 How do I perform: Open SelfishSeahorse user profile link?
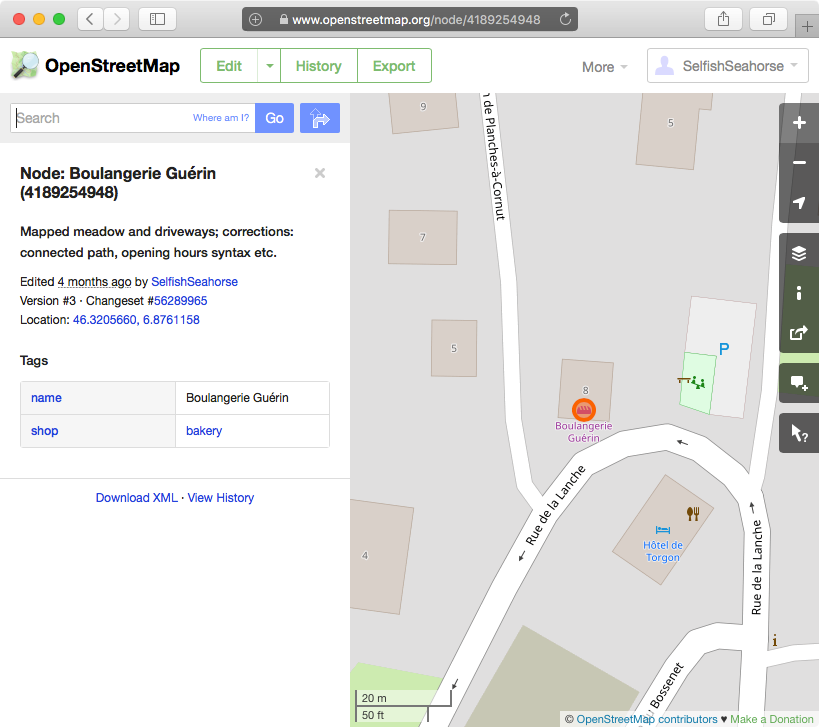(x=194, y=282)
